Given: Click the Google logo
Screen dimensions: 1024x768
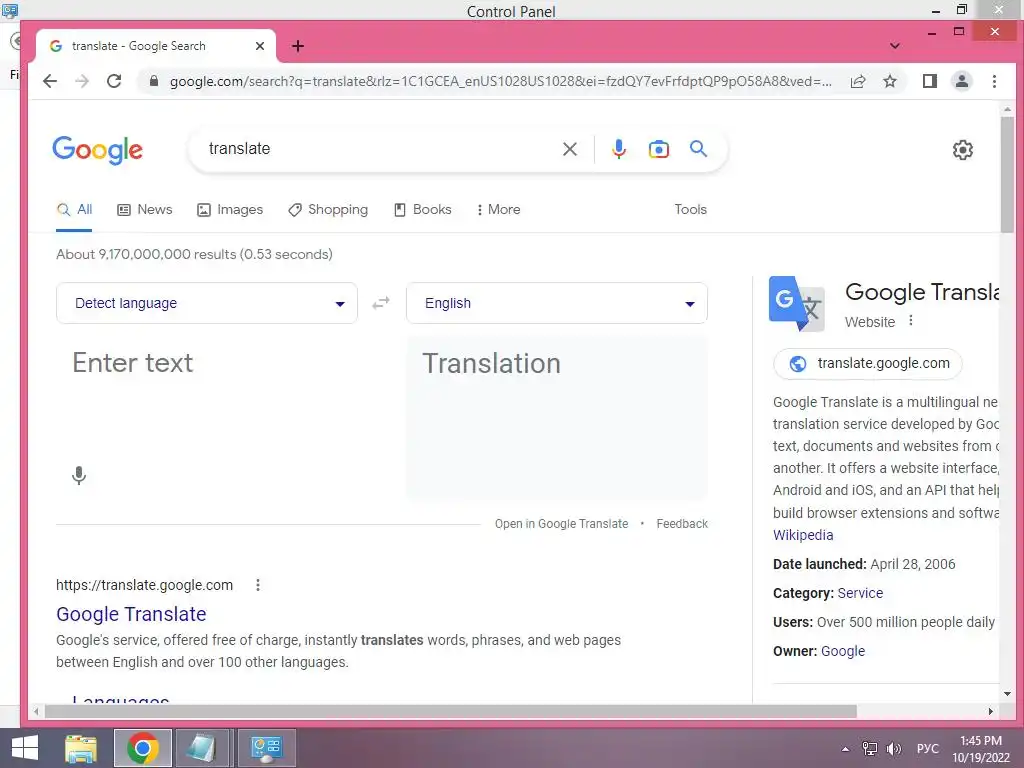Looking at the screenshot, I should pyautogui.click(x=97, y=150).
